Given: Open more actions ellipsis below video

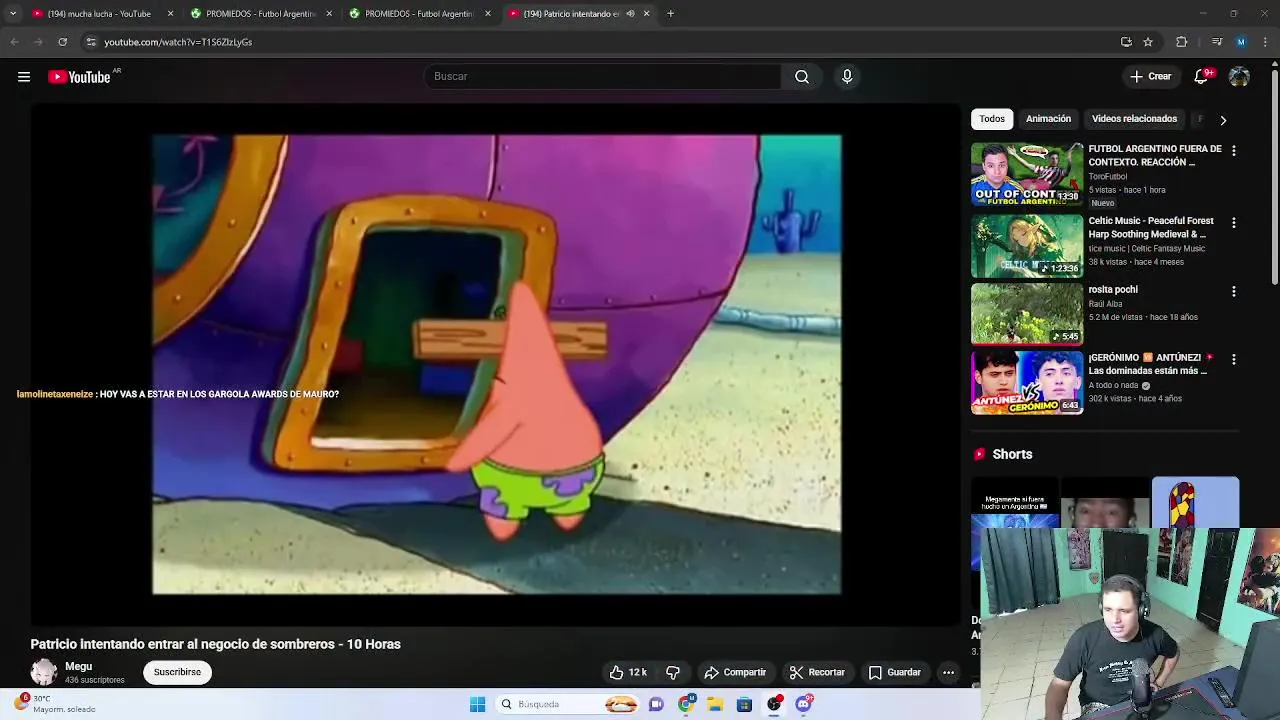Looking at the screenshot, I should 948,672.
